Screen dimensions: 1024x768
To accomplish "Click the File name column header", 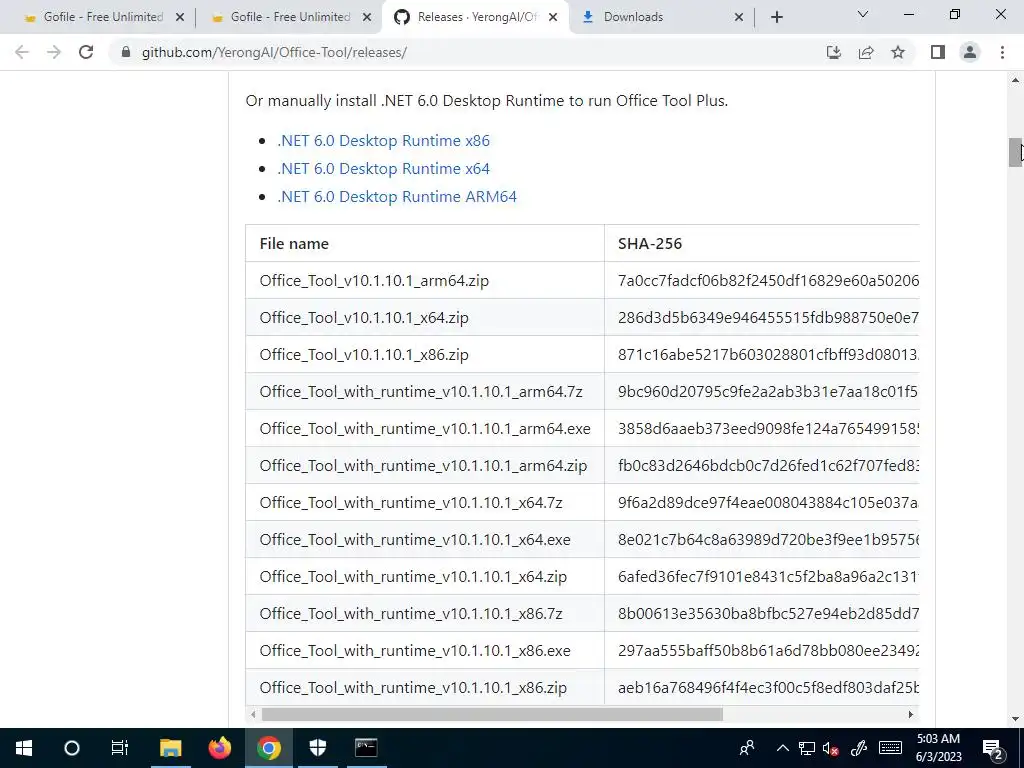I will click(x=425, y=244).
